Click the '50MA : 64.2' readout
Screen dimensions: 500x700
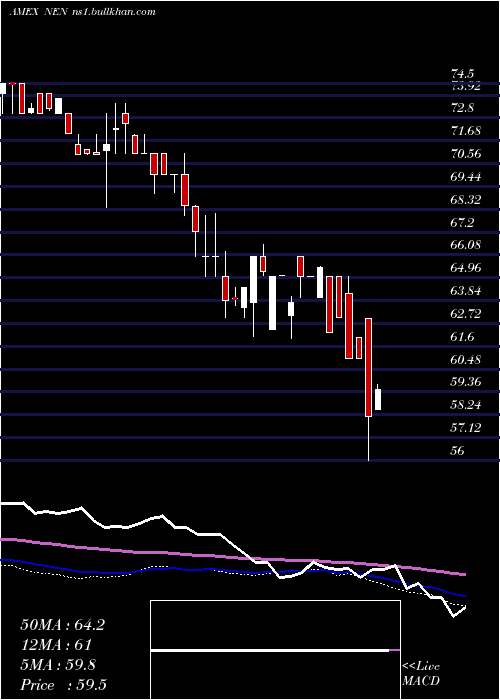(x=62, y=625)
